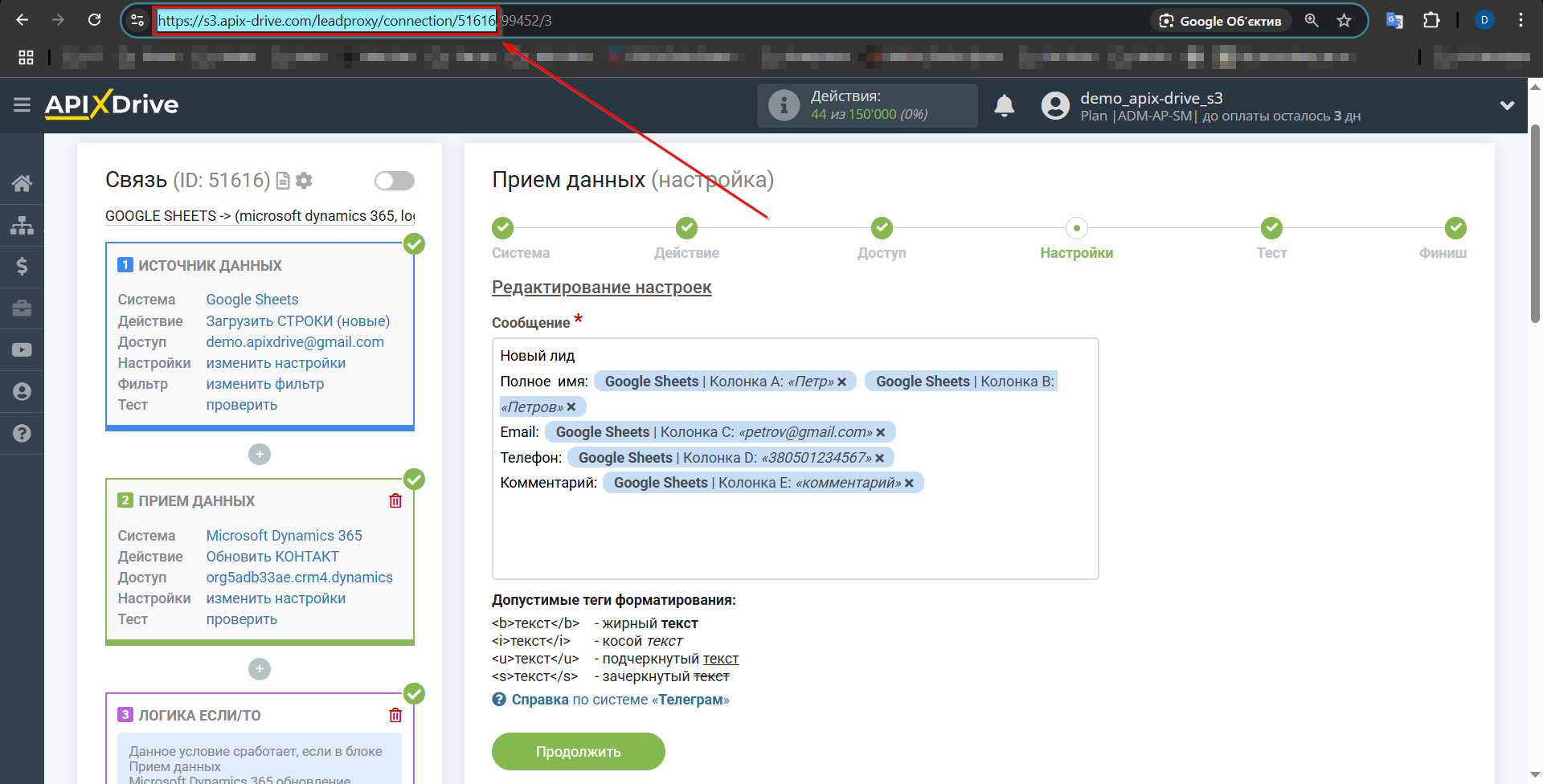Open the connections sitemap icon in sidebar
Viewport: 1543px width, 784px height.
tap(22, 225)
